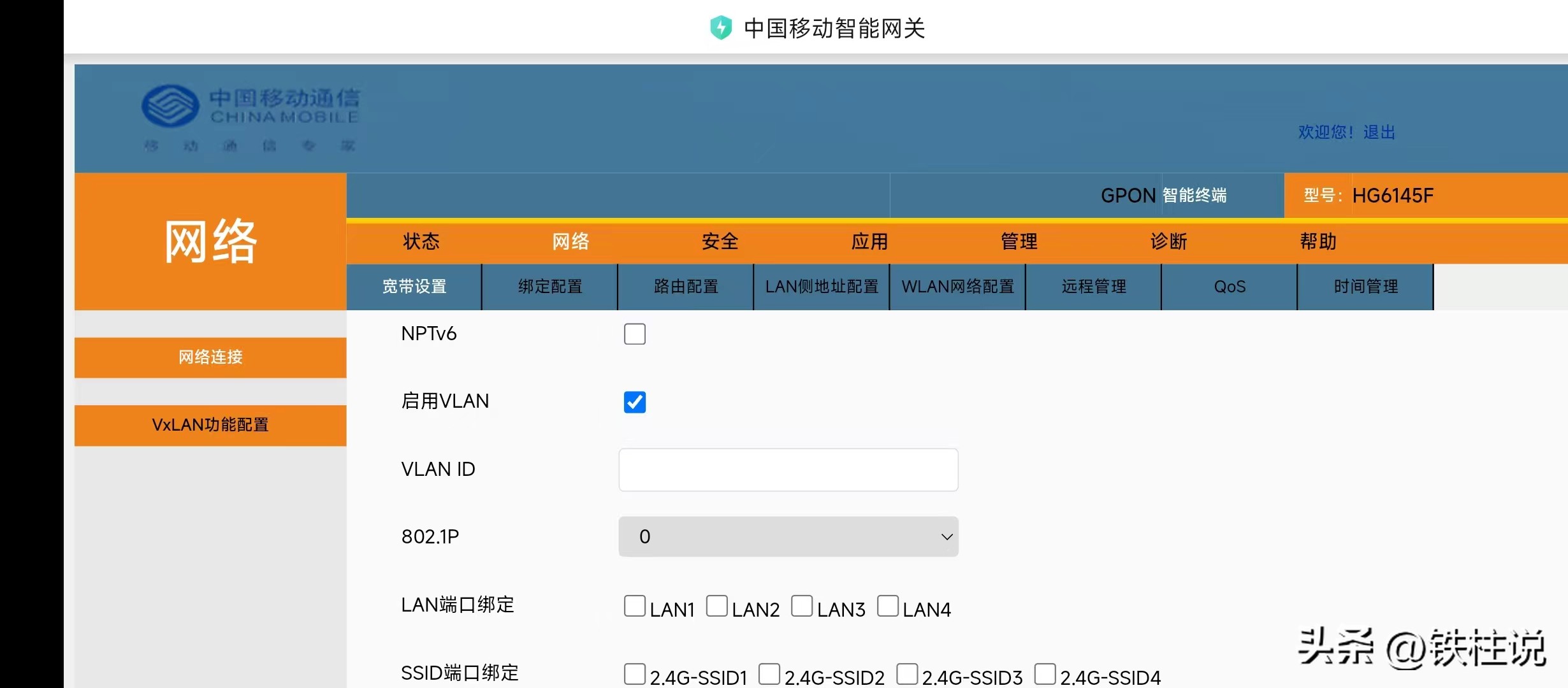
Task: Check the LAN3 port binding checkbox
Action: [802, 606]
